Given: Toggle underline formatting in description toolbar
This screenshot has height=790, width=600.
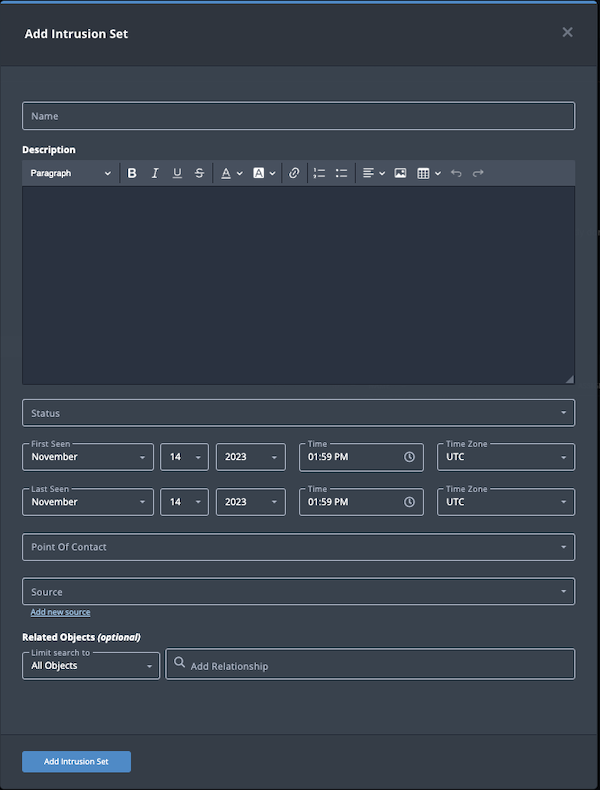Looking at the screenshot, I should coord(177,173).
